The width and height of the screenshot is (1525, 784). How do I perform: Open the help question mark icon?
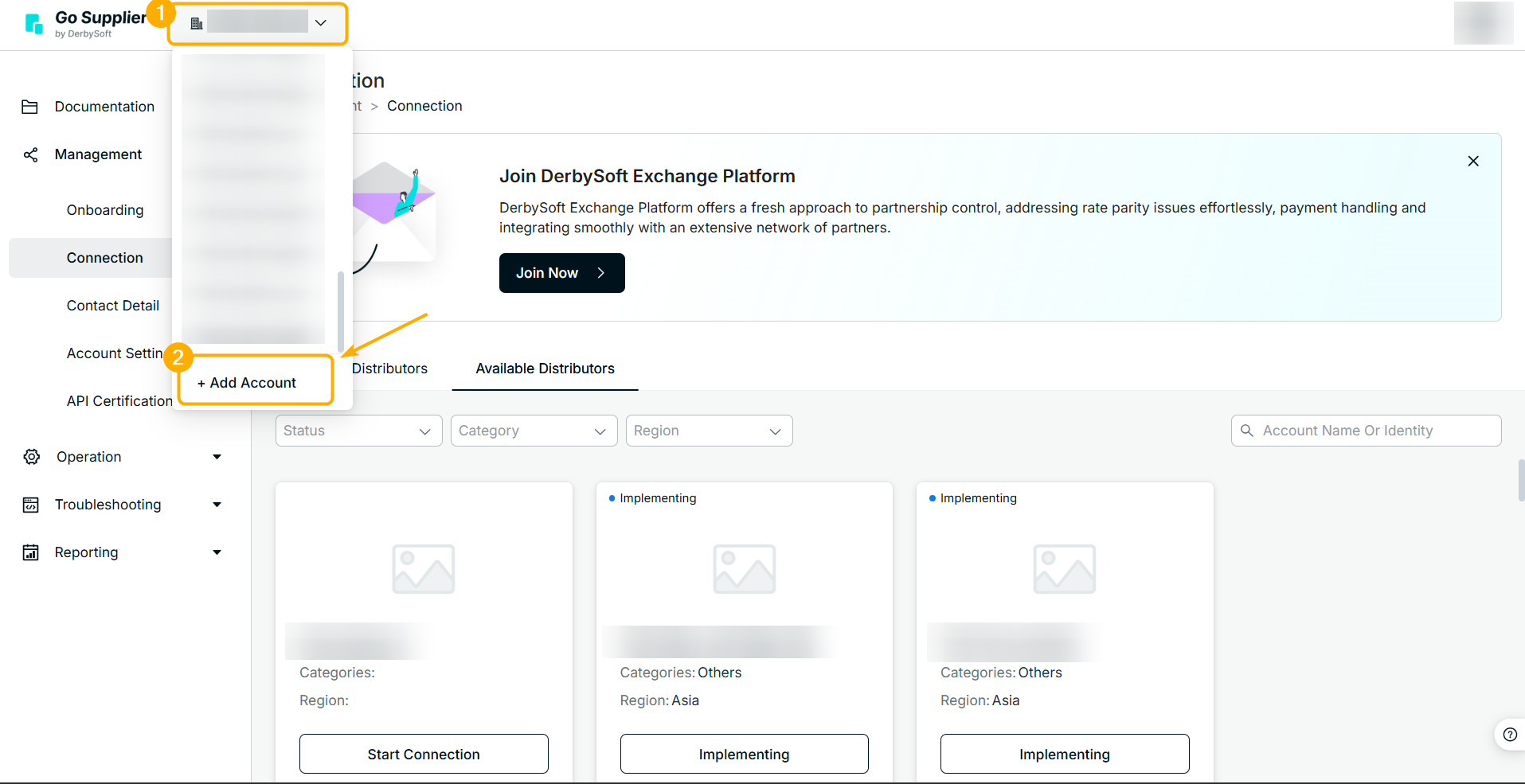pyautogui.click(x=1510, y=735)
